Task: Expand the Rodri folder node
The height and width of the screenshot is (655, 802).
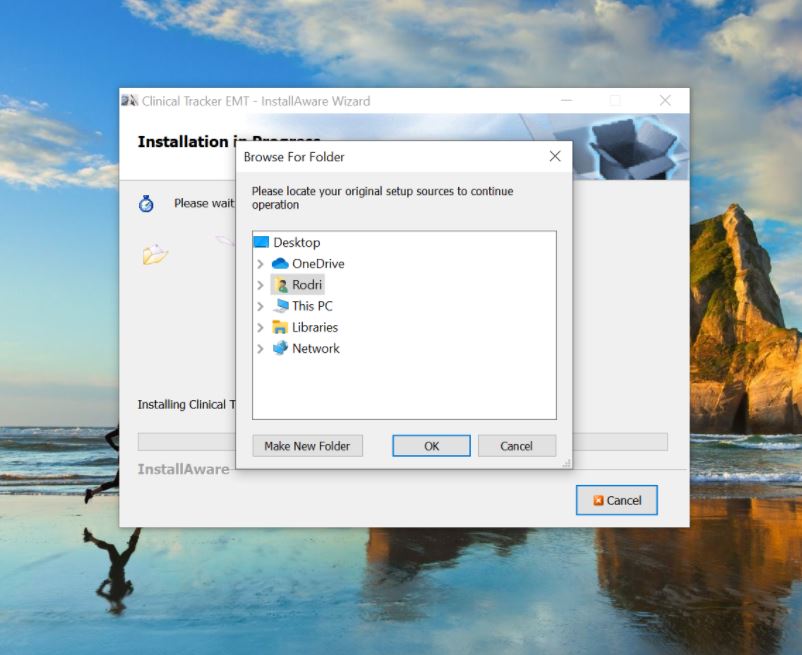Action: (x=260, y=285)
